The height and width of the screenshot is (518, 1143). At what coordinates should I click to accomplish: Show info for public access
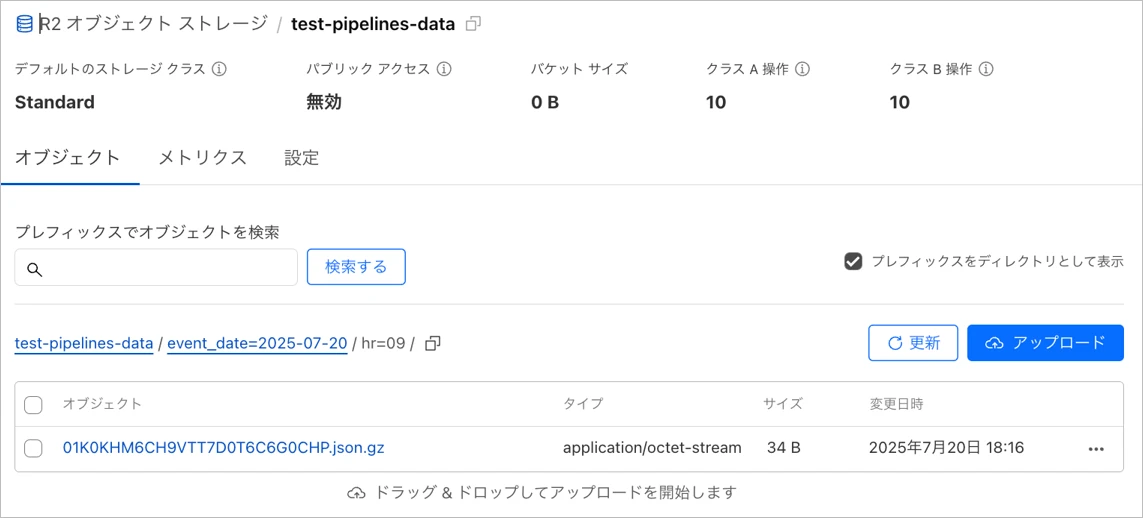coord(444,69)
